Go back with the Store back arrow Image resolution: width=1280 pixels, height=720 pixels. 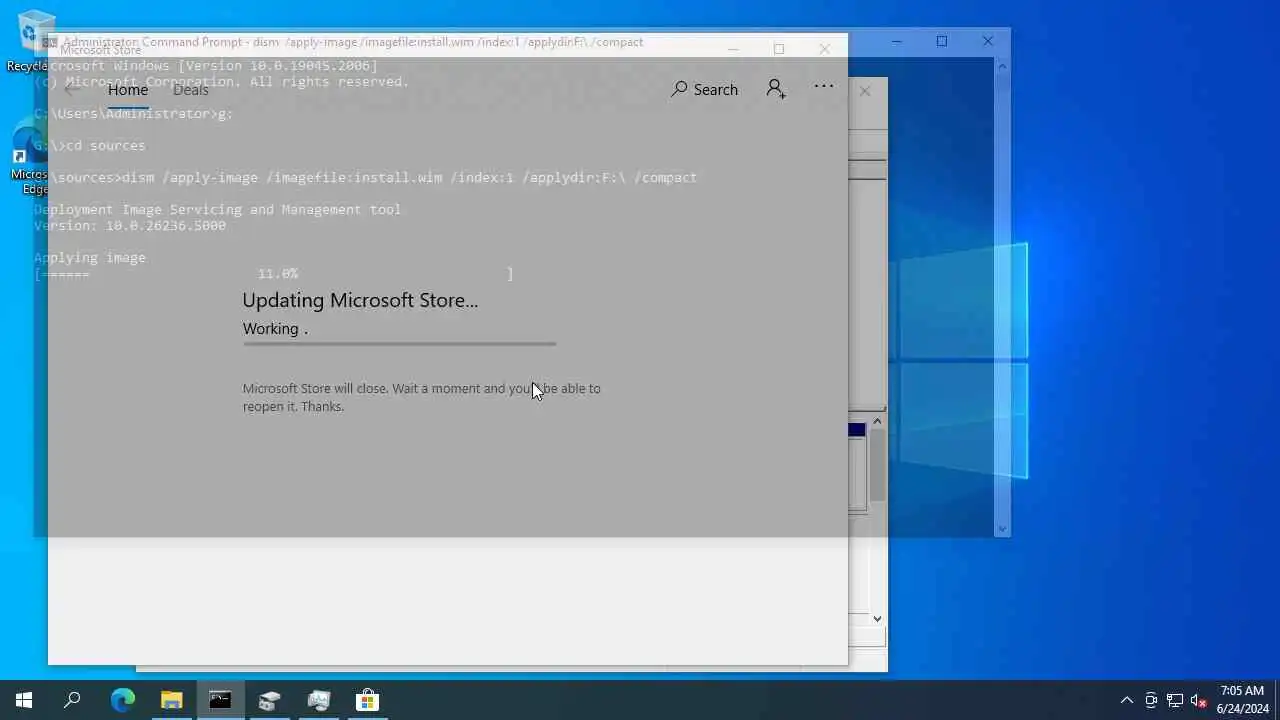[71, 90]
